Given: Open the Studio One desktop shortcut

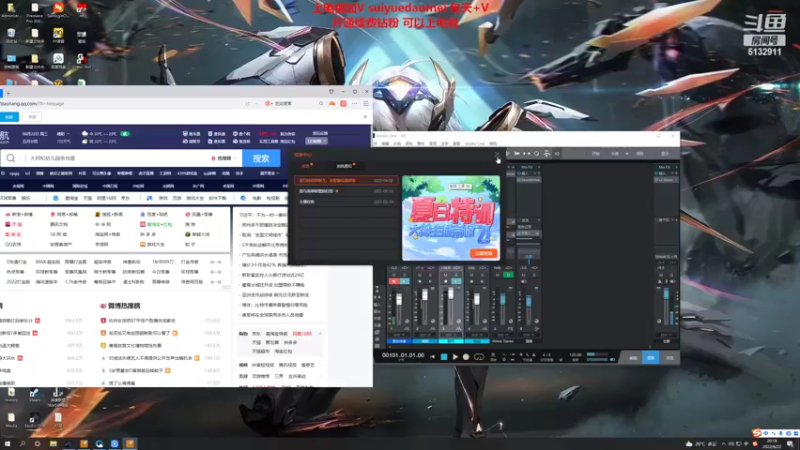Looking at the screenshot, I should [x=34, y=421].
